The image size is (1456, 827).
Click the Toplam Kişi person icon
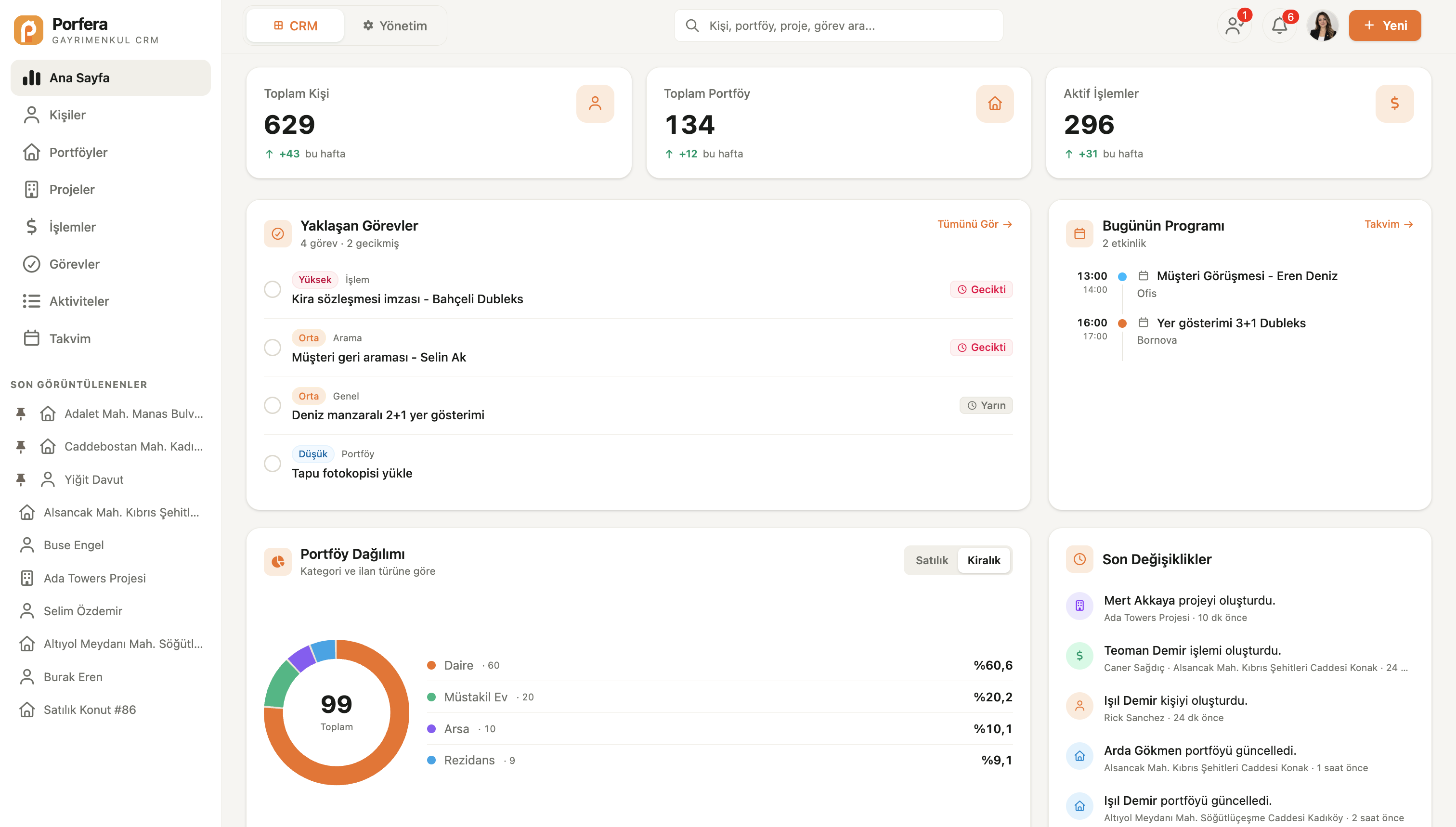click(595, 103)
